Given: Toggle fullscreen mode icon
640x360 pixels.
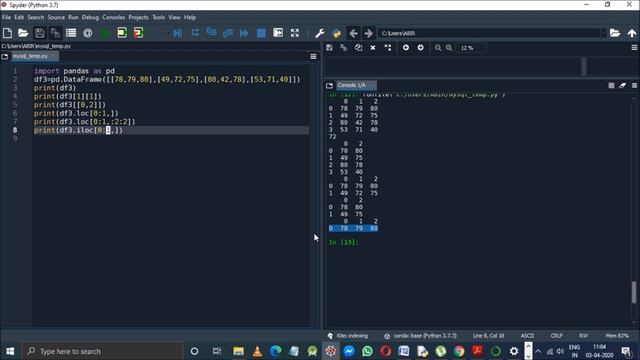Looking at the screenshot, I should [295, 33].
